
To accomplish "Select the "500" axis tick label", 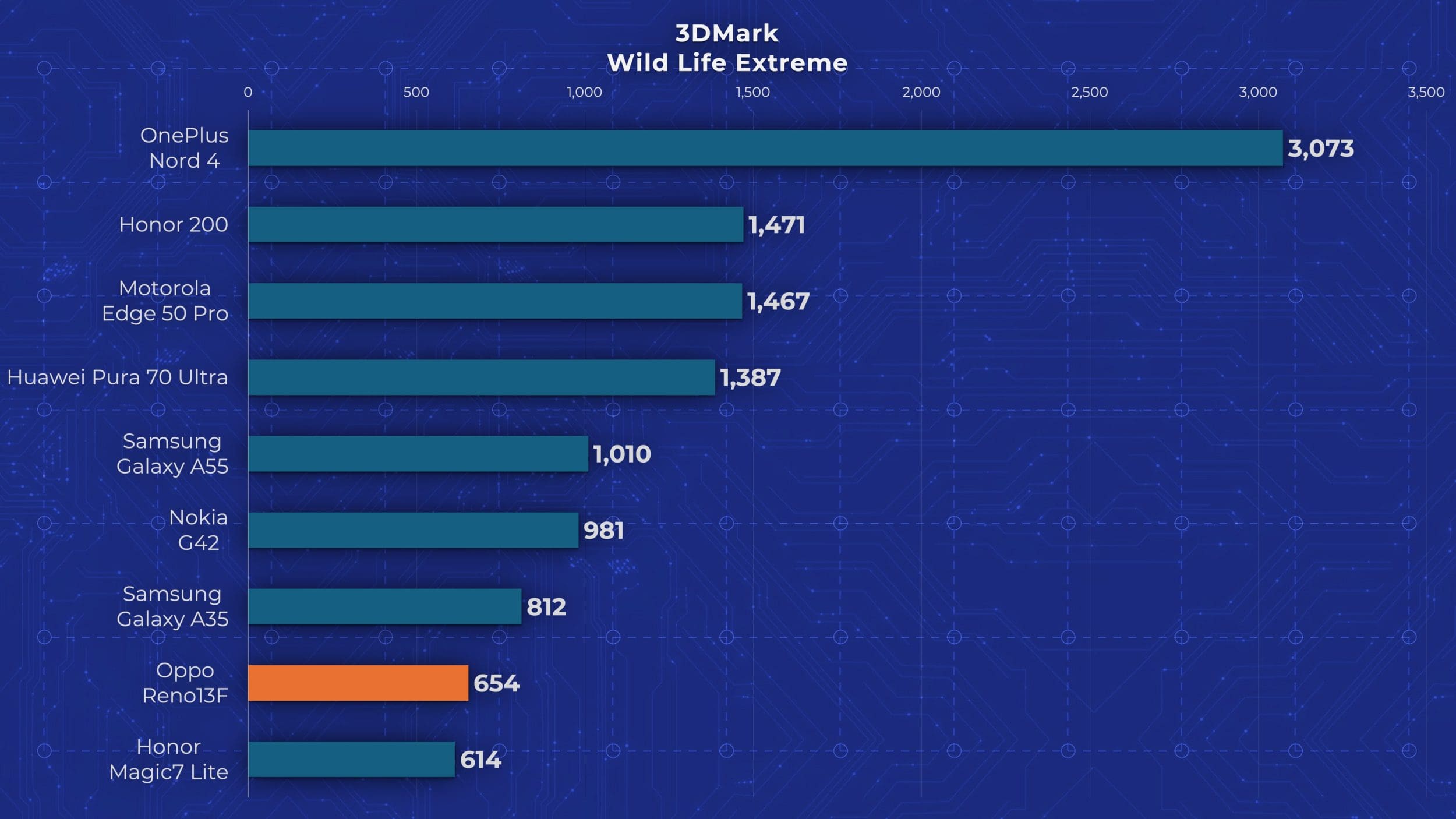I will [x=416, y=92].
